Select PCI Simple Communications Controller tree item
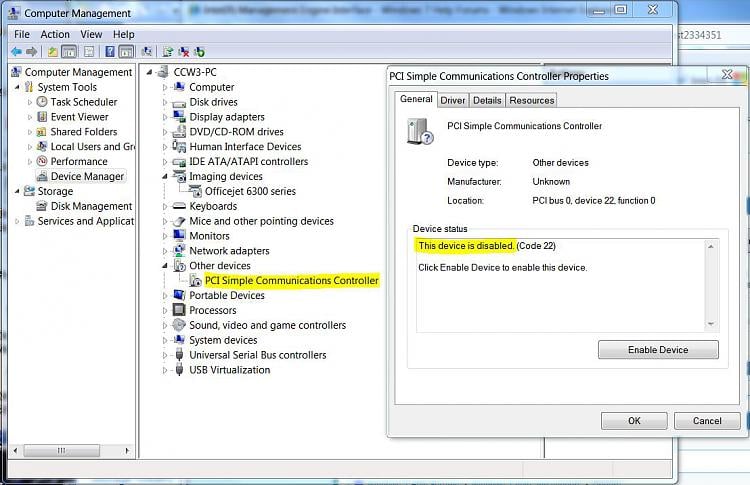Viewport: 750px width, 485px height. point(292,280)
